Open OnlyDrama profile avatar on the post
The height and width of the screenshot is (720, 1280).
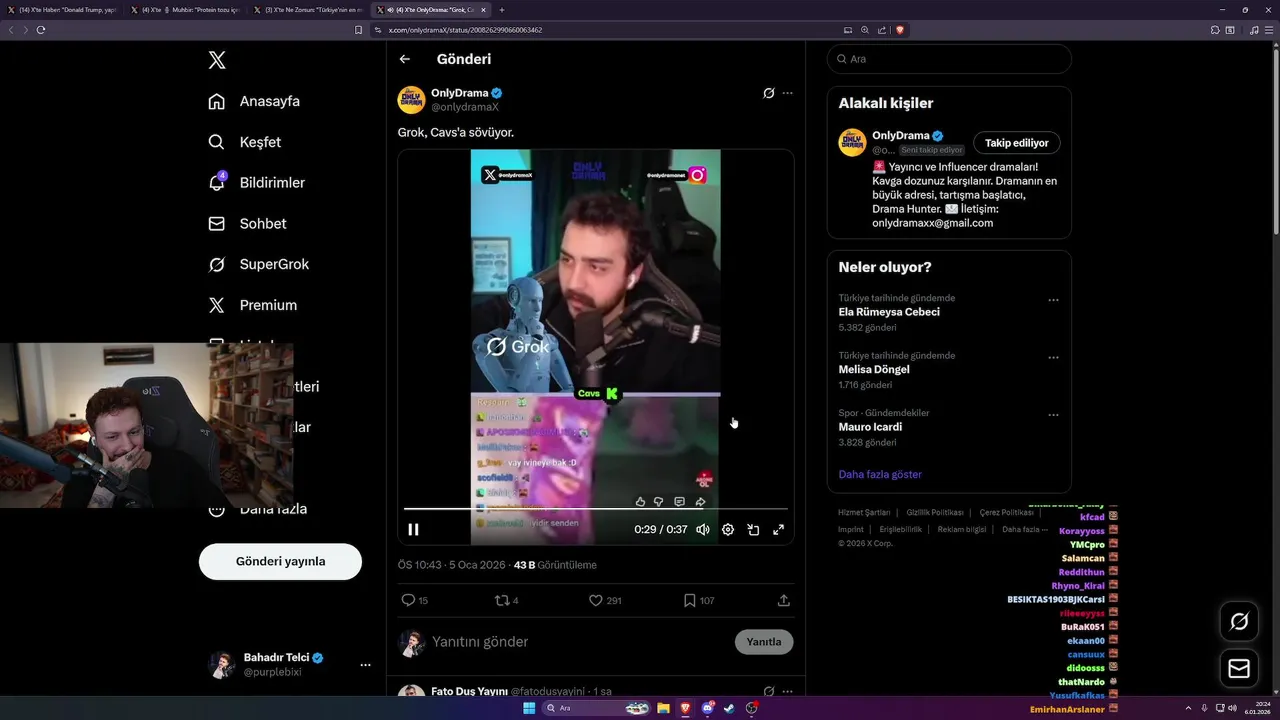(x=411, y=100)
